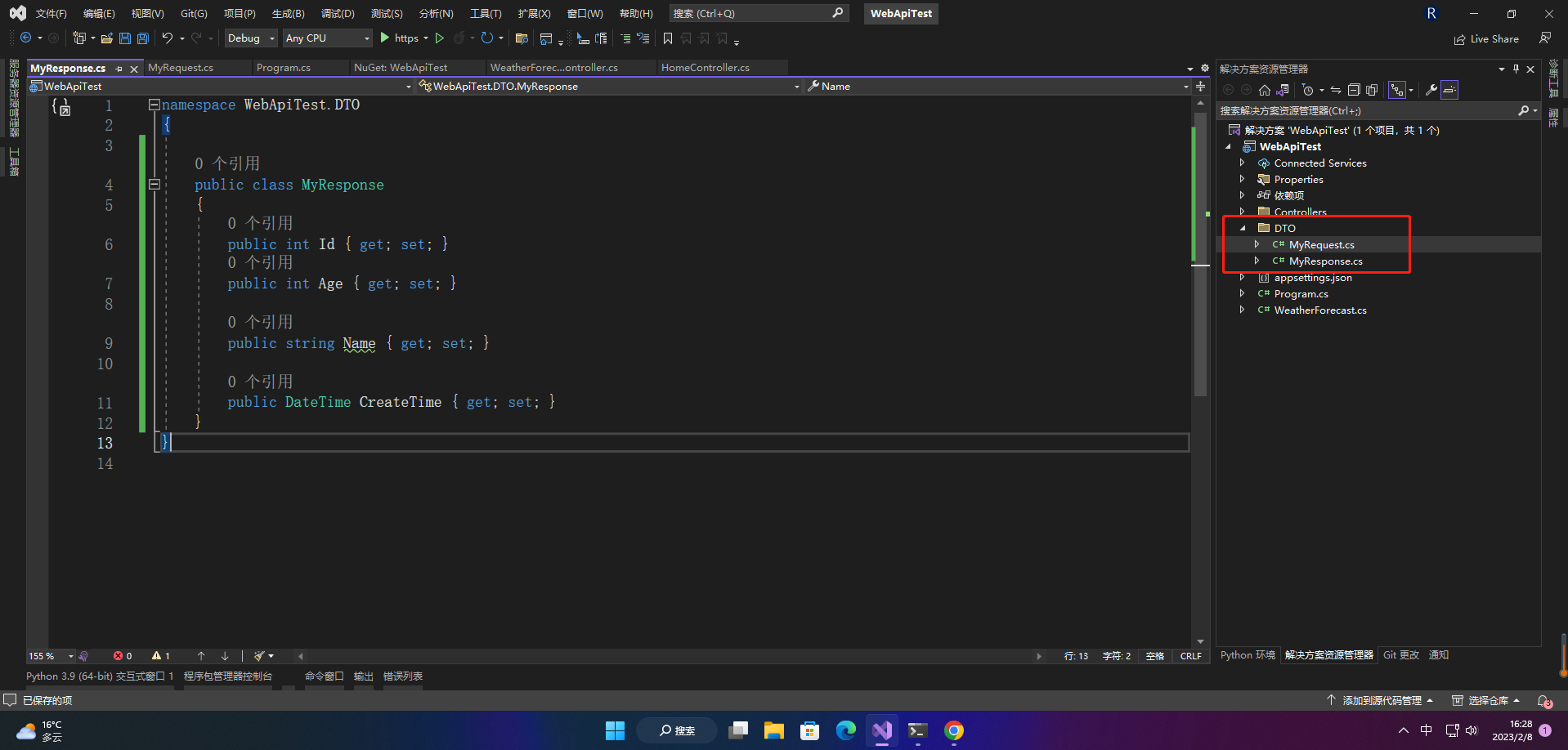This screenshot has width=1568, height=750.
Task: Click 选择仓库 in the status bar
Action: point(1485,701)
